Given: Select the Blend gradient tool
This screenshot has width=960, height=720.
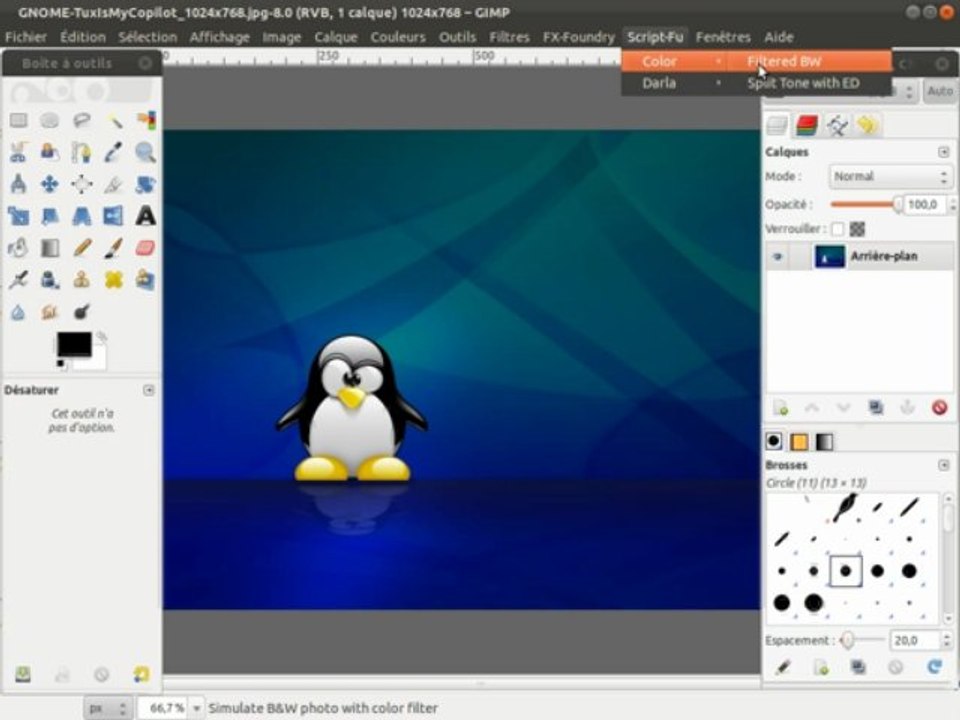Looking at the screenshot, I should coord(50,248).
